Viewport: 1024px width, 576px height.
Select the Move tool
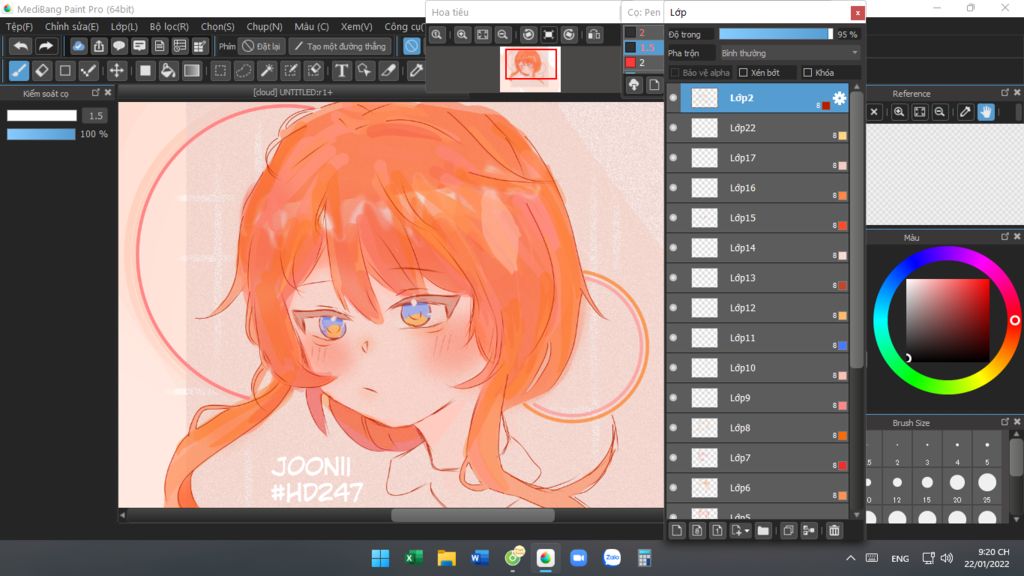pos(116,71)
